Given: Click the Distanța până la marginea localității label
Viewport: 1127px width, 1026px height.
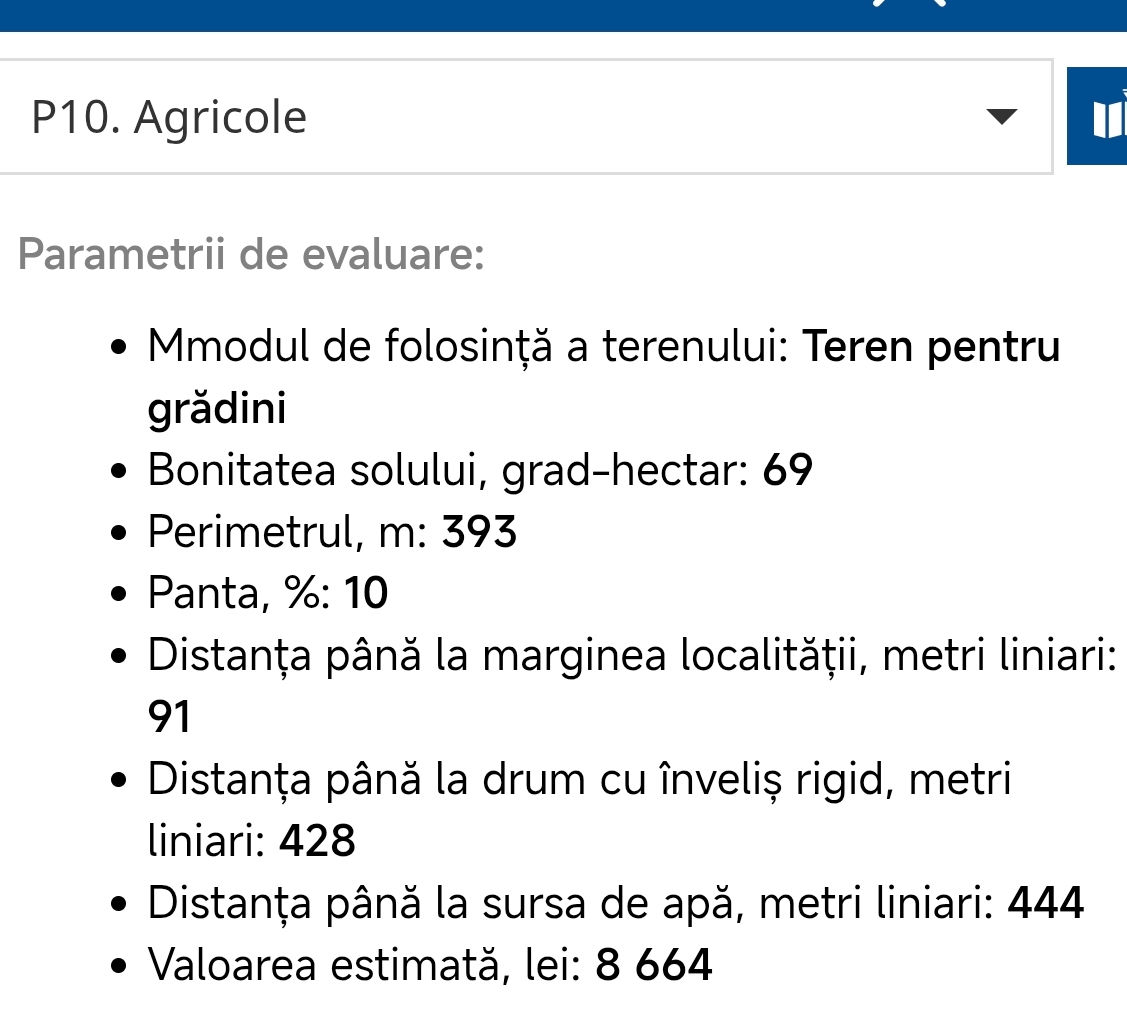Looking at the screenshot, I should (632, 656).
